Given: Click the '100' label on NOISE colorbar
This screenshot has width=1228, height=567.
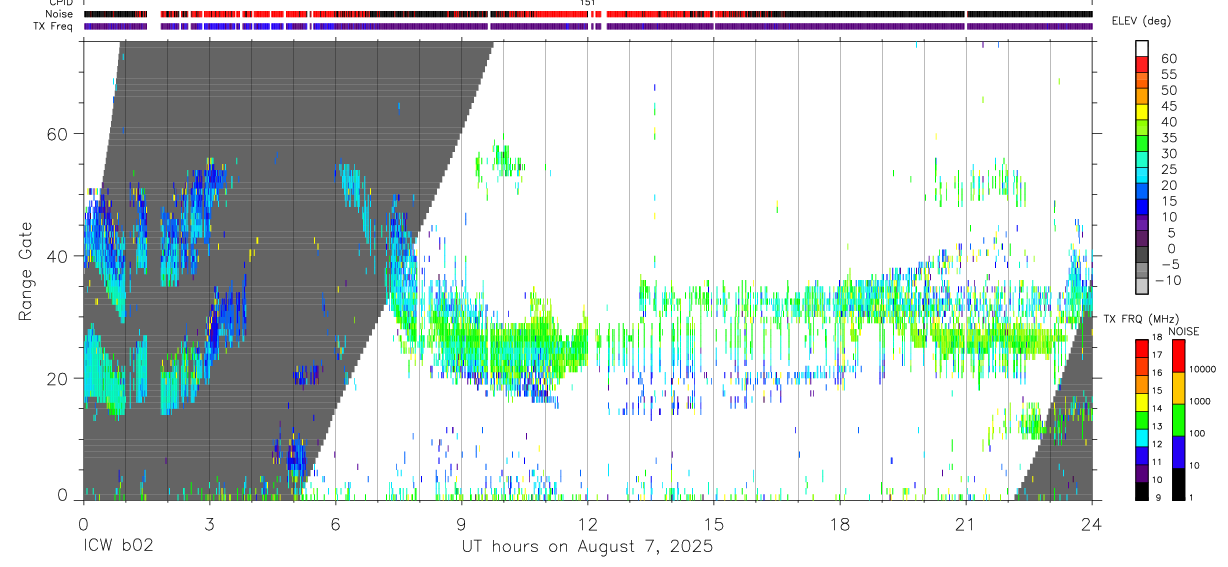Looking at the screenshot, I should point(1198,433).
